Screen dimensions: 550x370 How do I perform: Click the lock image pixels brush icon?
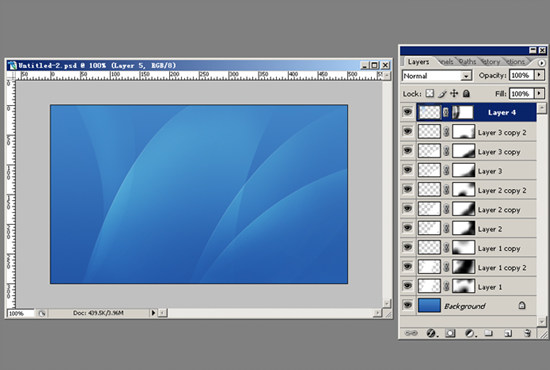(442, 94)
